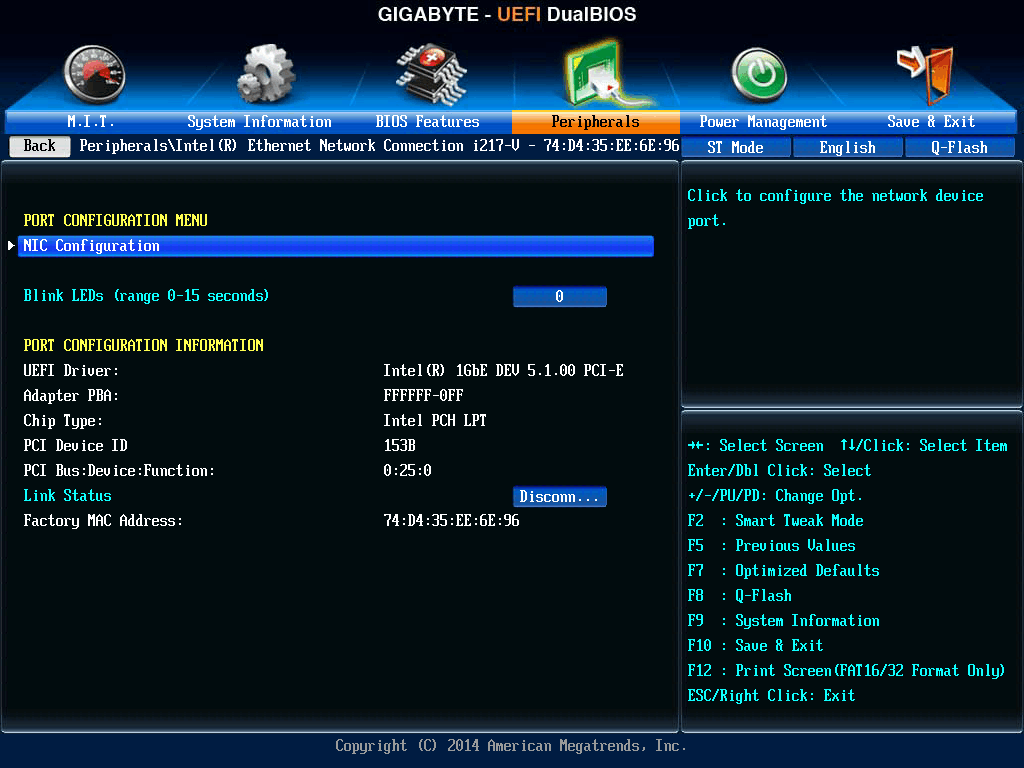Screen dimensions: 1024x768
Task: Click the Select Screen arrows hint
Action: [756, 446]
